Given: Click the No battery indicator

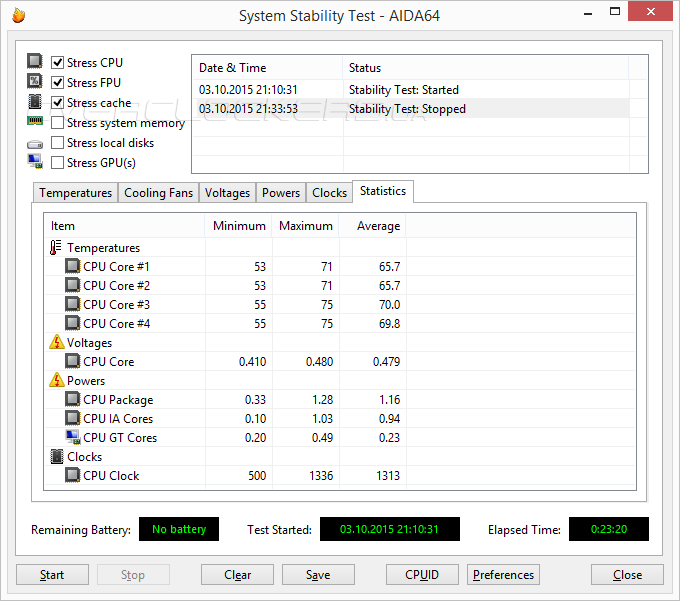Looking at the screenshot, I should (x=179, y=529).
